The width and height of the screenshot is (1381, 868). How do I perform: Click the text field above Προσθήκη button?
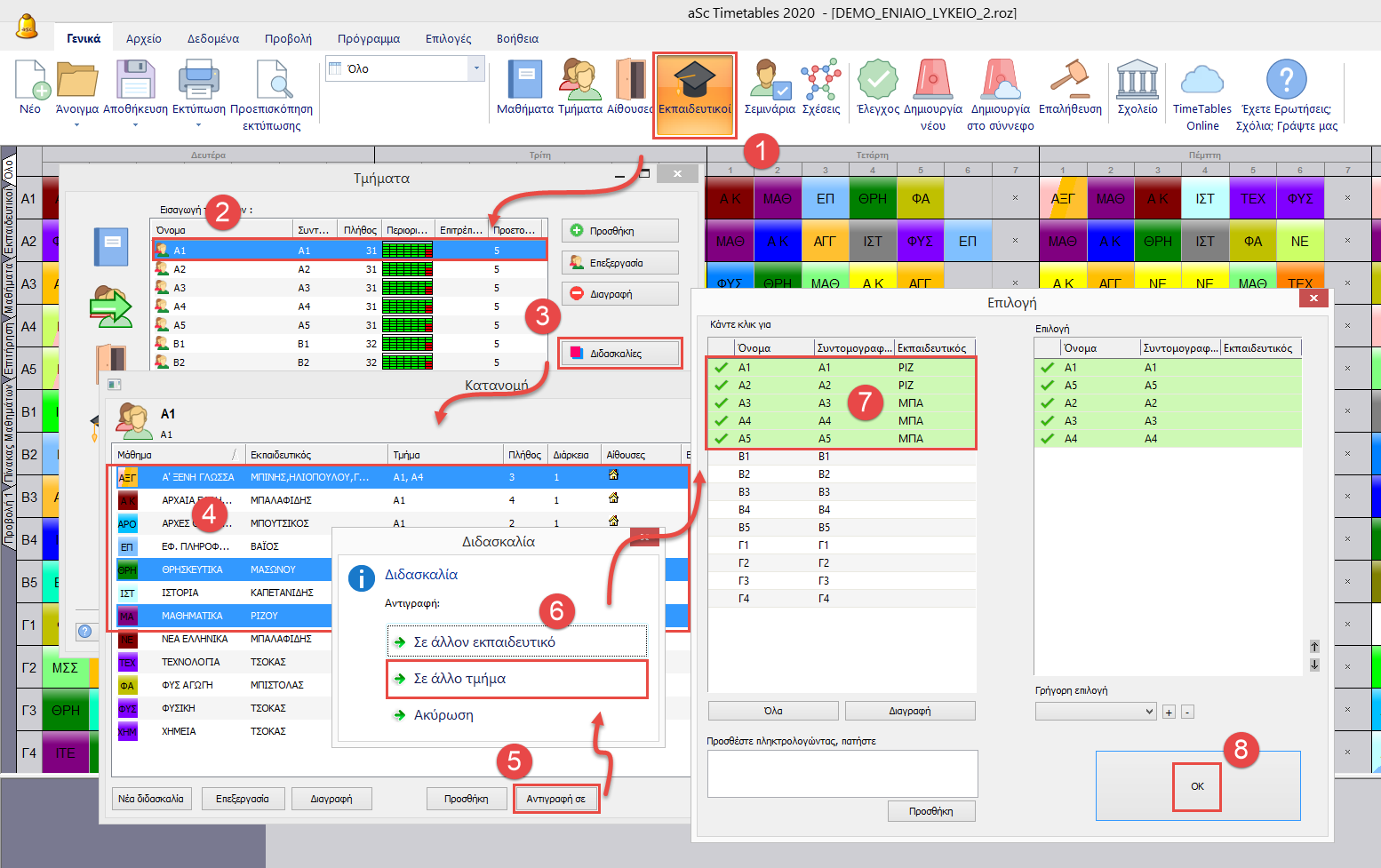(842, 773)
